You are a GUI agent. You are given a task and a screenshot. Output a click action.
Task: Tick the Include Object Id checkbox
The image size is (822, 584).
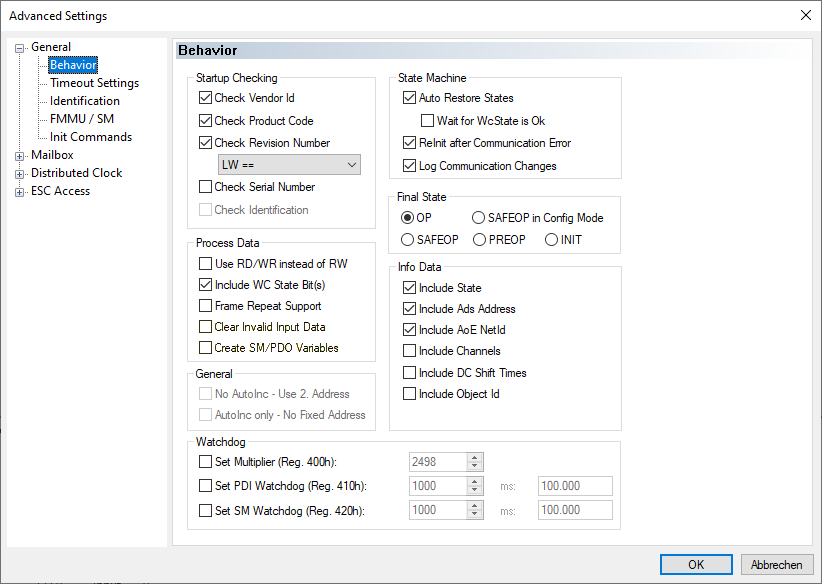[409, 394]
